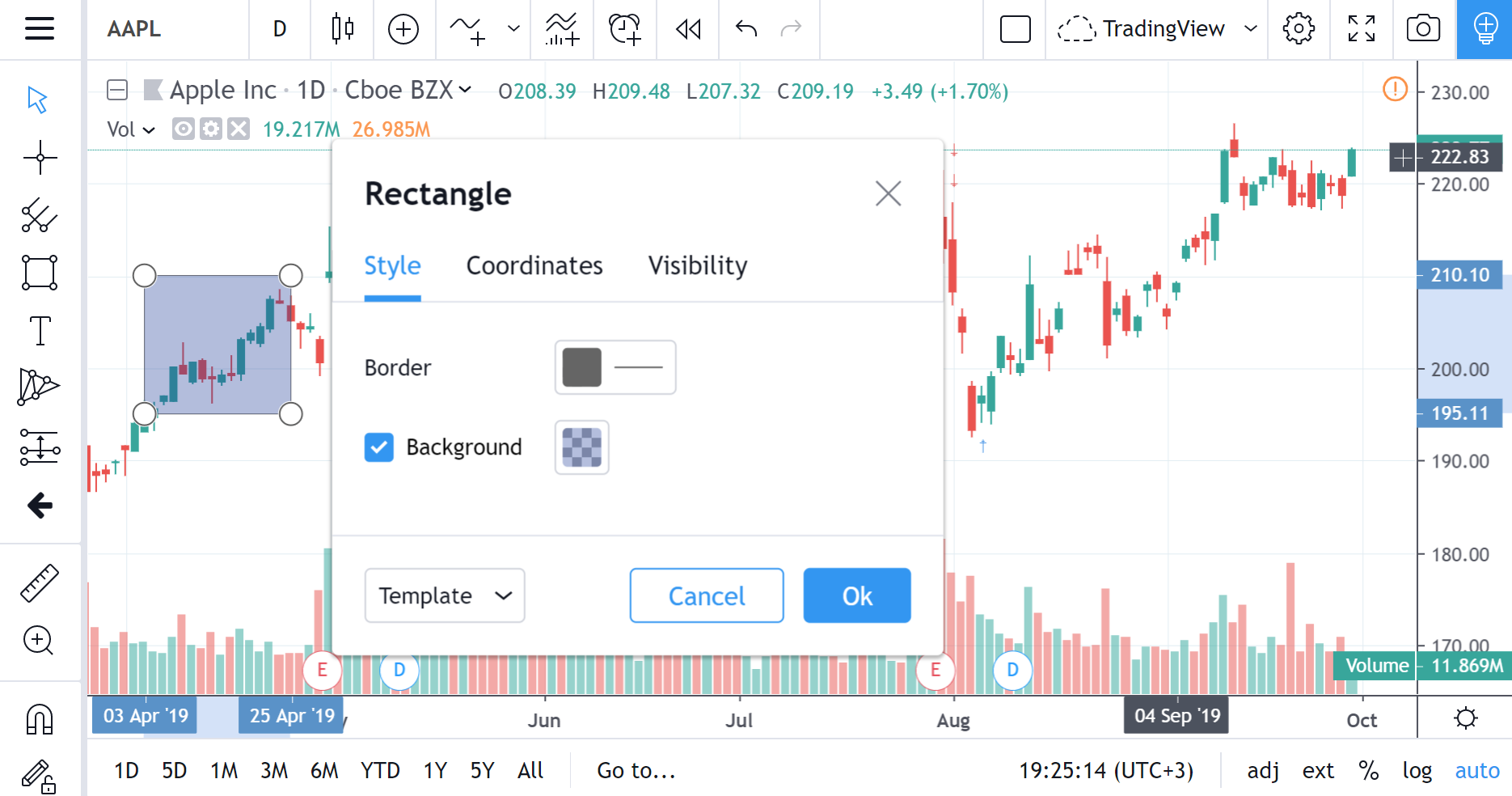Undo the last chart action
Image resolution: width=1512 pixels, height=796 pixels.
(x=745, y=29)
